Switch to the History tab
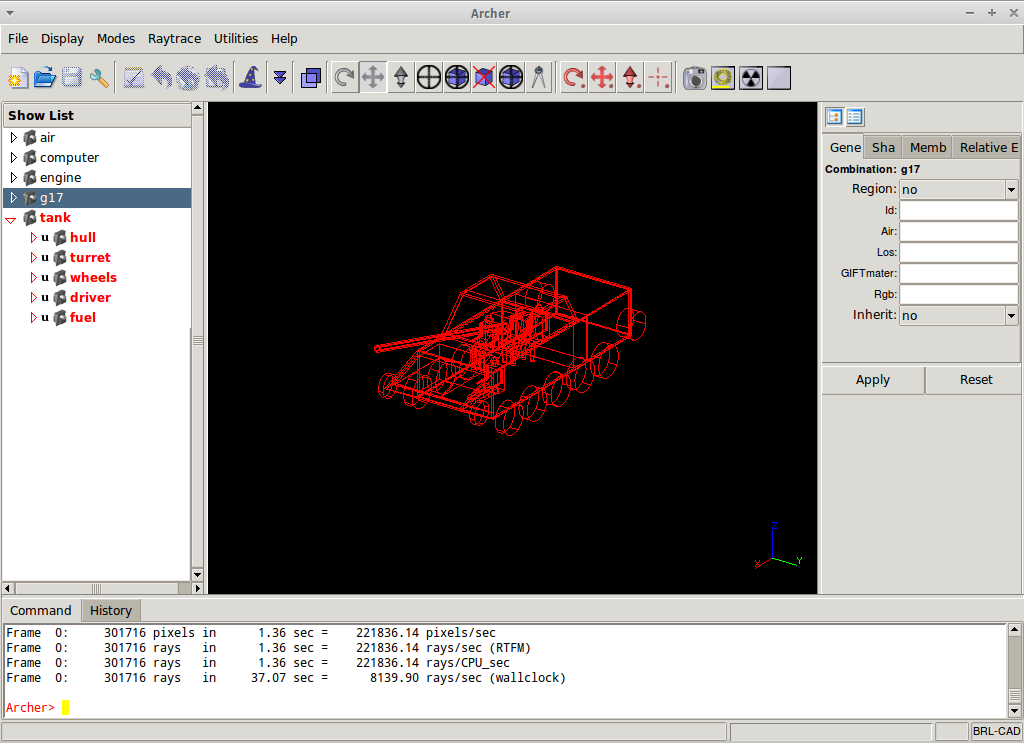This screenshot has height=743, width=1024. [110, 610]
